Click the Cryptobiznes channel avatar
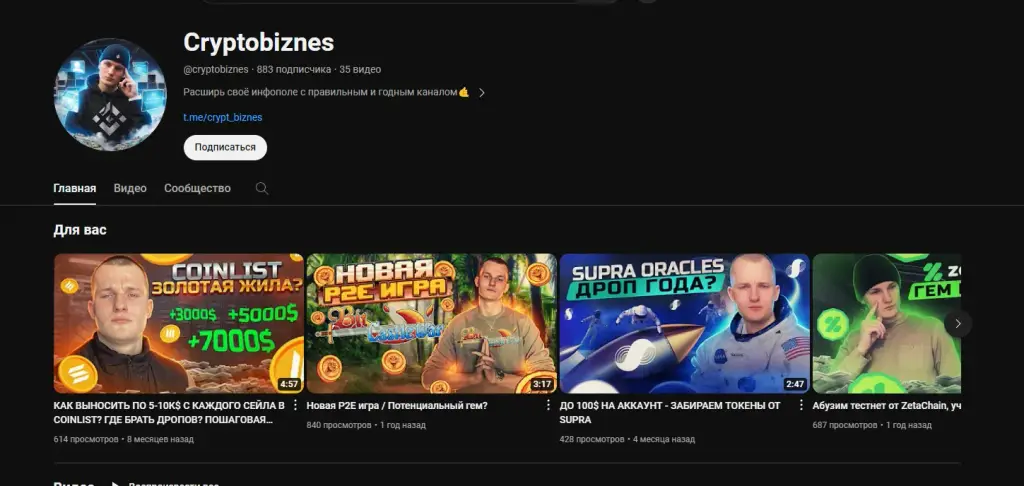 tap(110, 94)
